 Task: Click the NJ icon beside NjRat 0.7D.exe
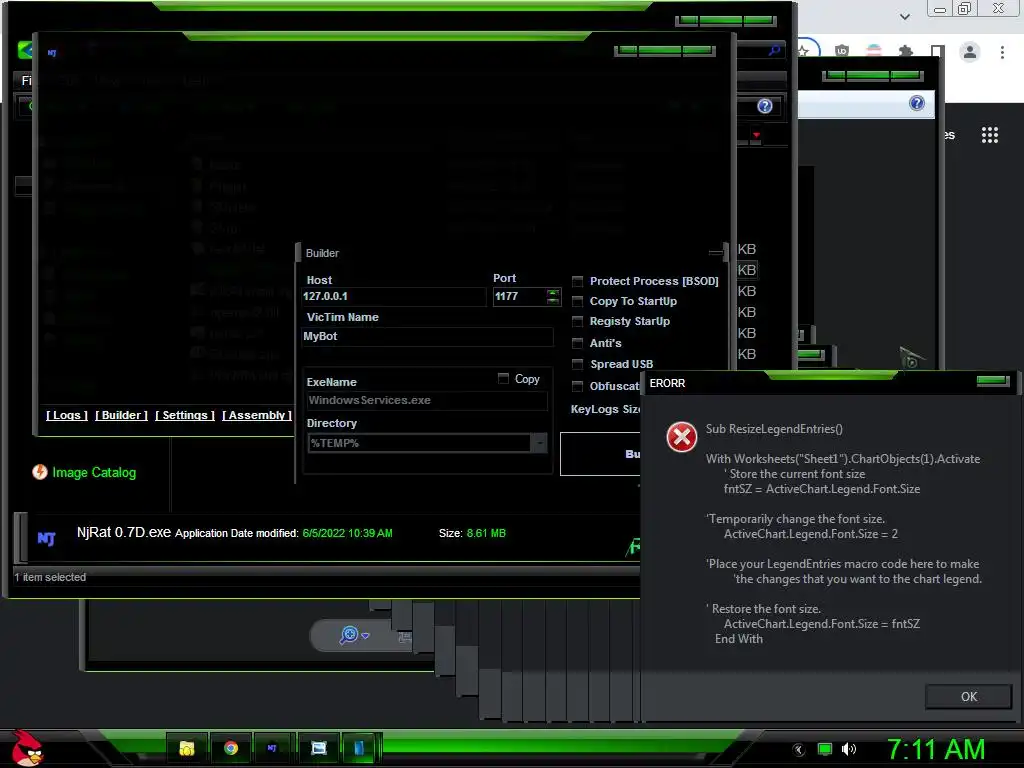pyautogui.click(x=46, y=538)
